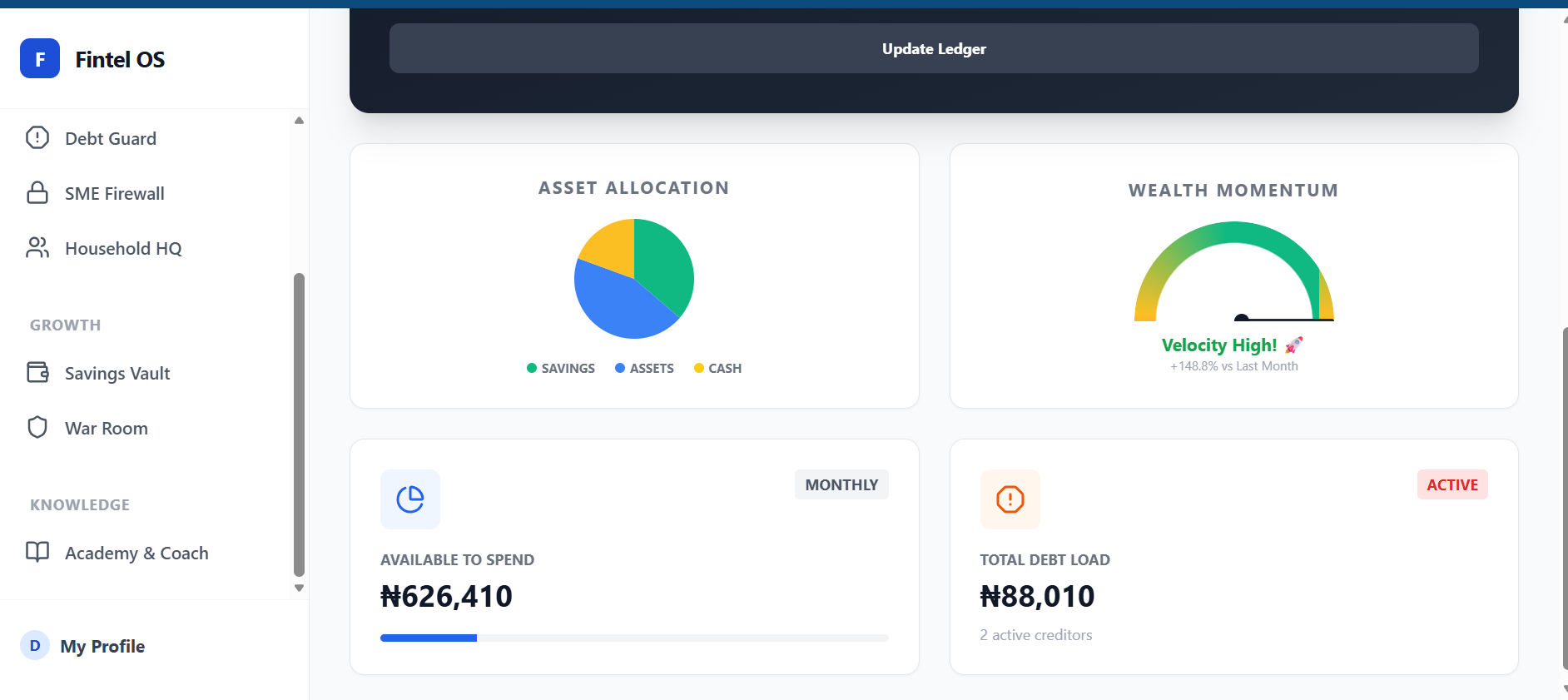Click the pie chart icon in Available to Spend card
This screenshot has width=1568, height=700.
pos(410,499)
